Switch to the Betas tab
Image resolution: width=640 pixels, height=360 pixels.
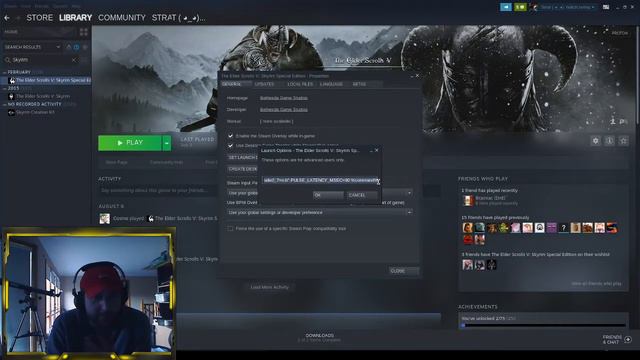pos(359,84)
